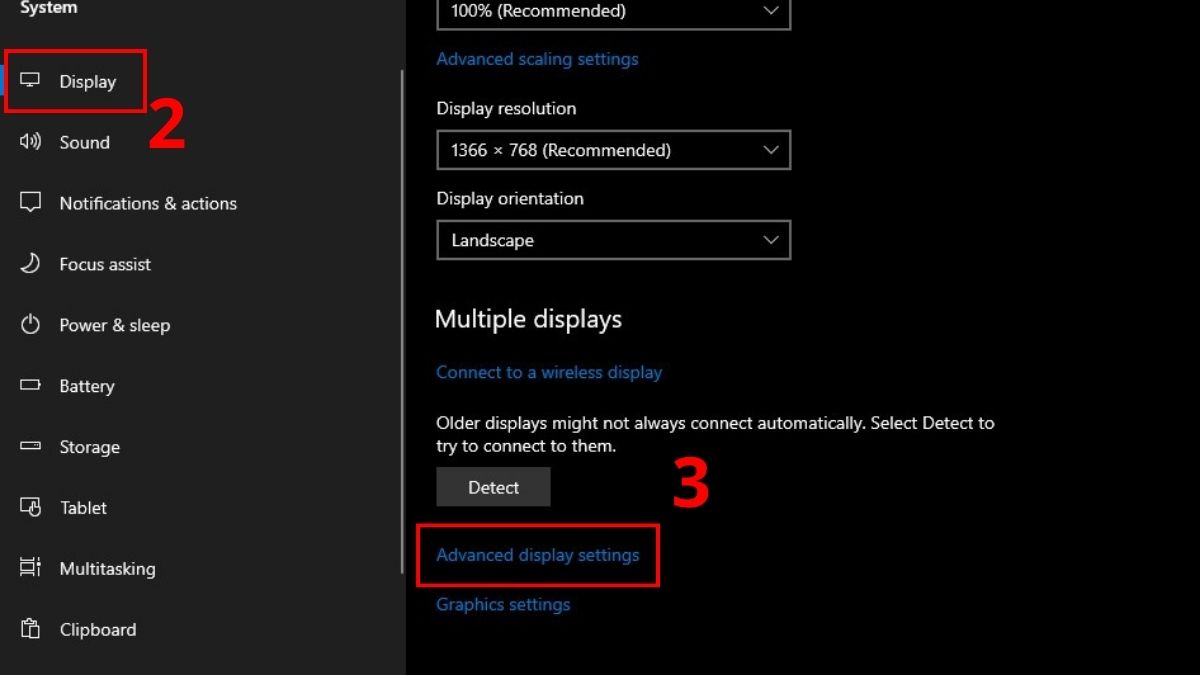Open Advanced scaling settings link
1200x675 pixels.
point(537,59)
